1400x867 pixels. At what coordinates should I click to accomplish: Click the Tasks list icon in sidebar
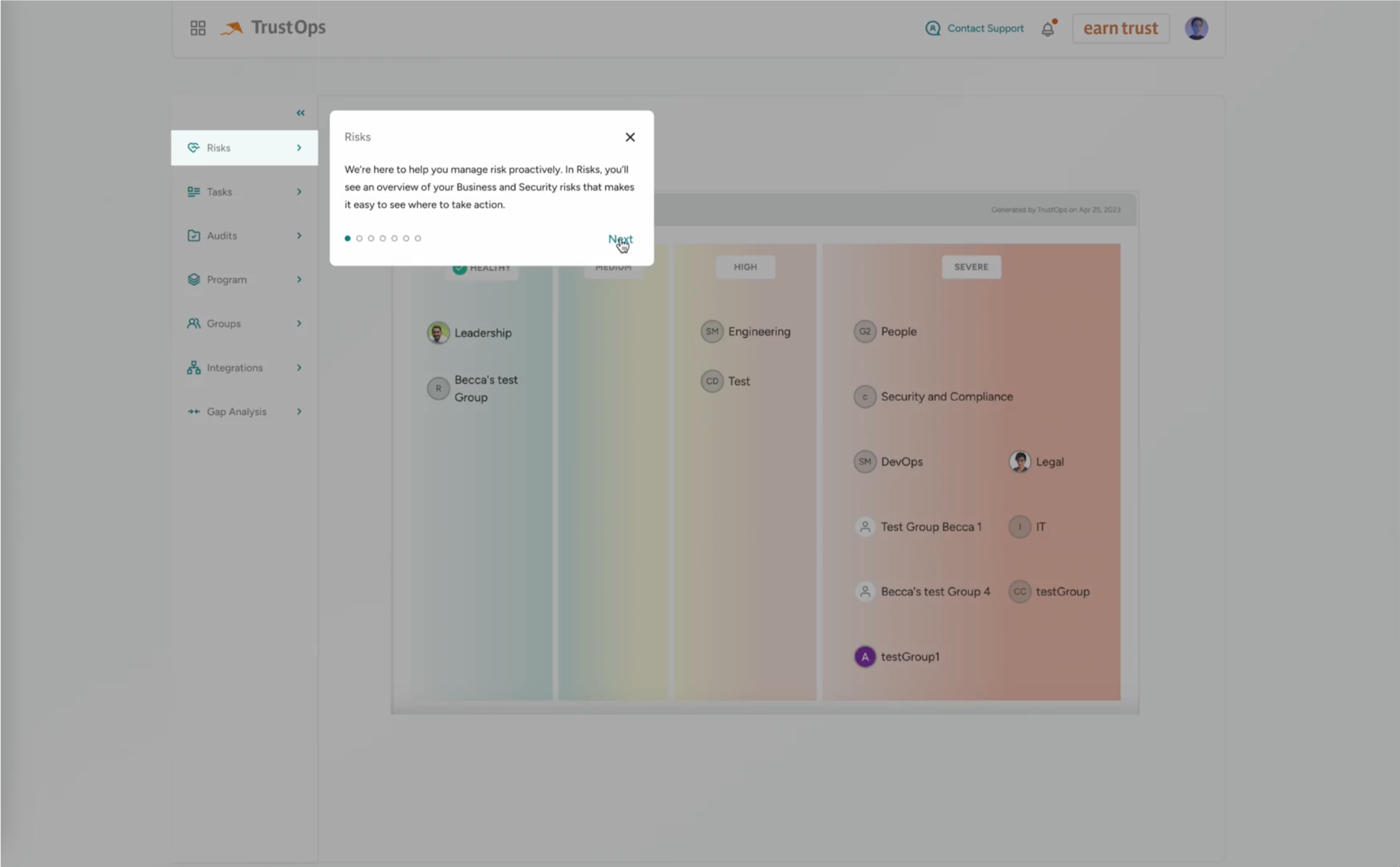[194, 191]
